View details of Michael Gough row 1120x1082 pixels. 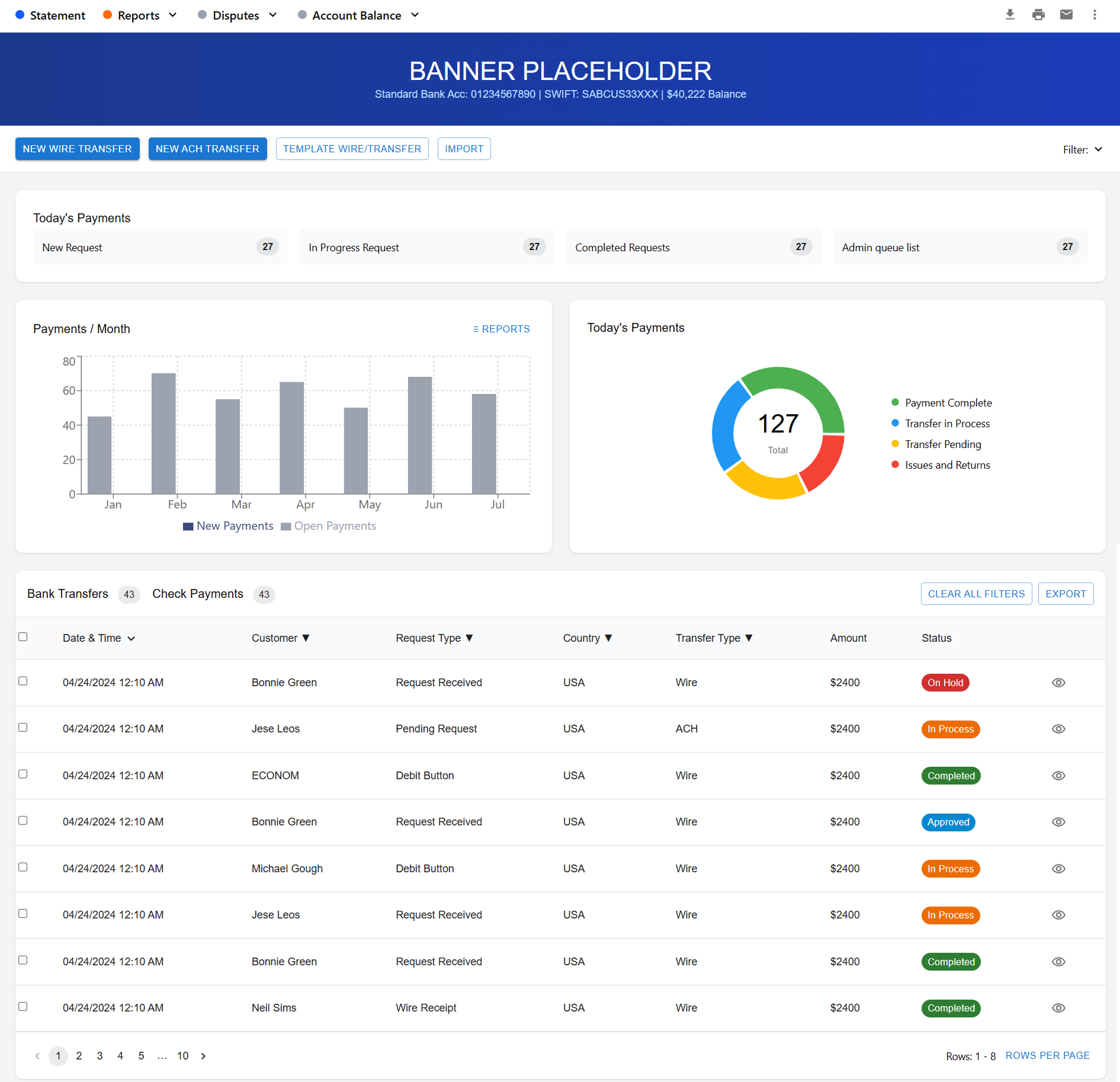pos(1058,869)
